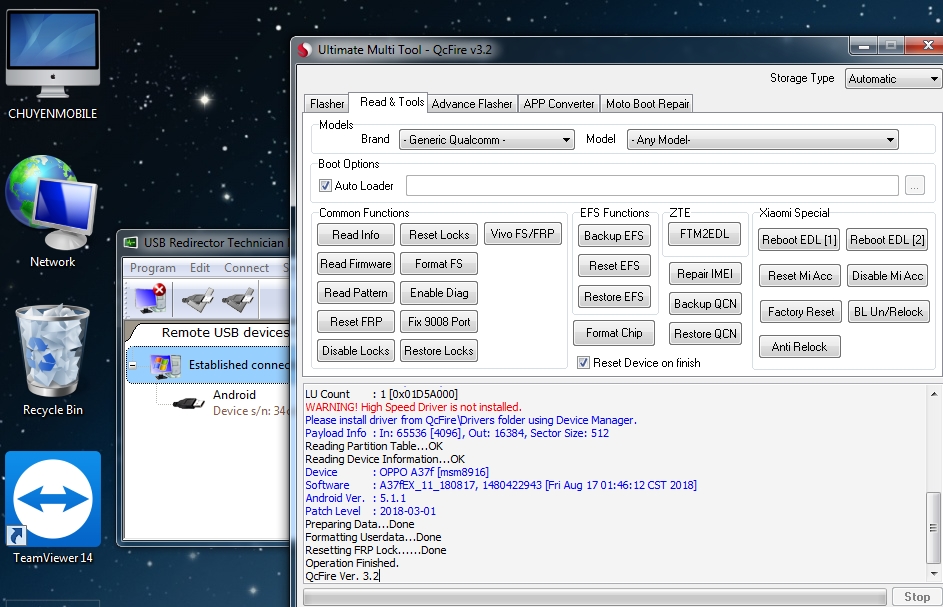The image size is (943, 607).
Task: Click the Disable Locks button
Action: 355,350
